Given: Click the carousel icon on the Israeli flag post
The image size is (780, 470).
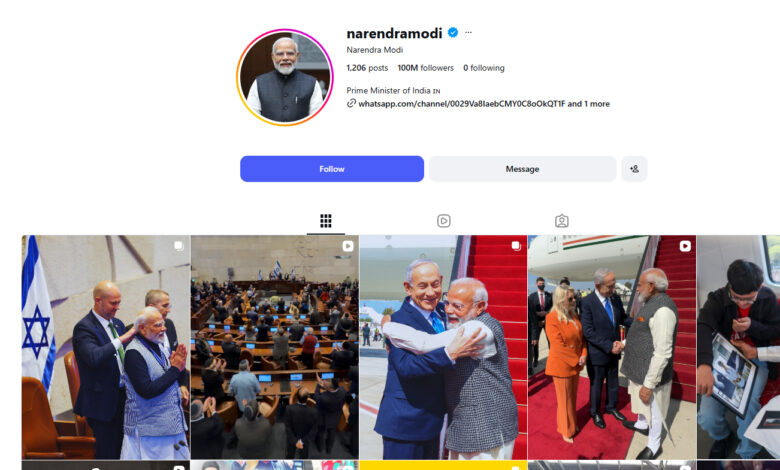Looking at the screenshot, I should tap(179, 246).
